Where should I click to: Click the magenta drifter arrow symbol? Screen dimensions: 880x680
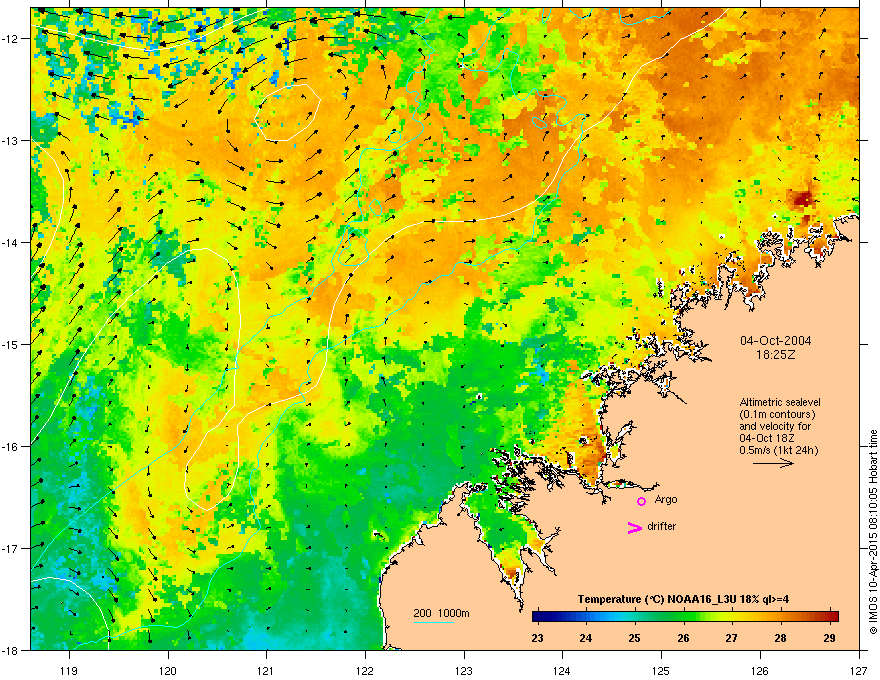(634, 527)
